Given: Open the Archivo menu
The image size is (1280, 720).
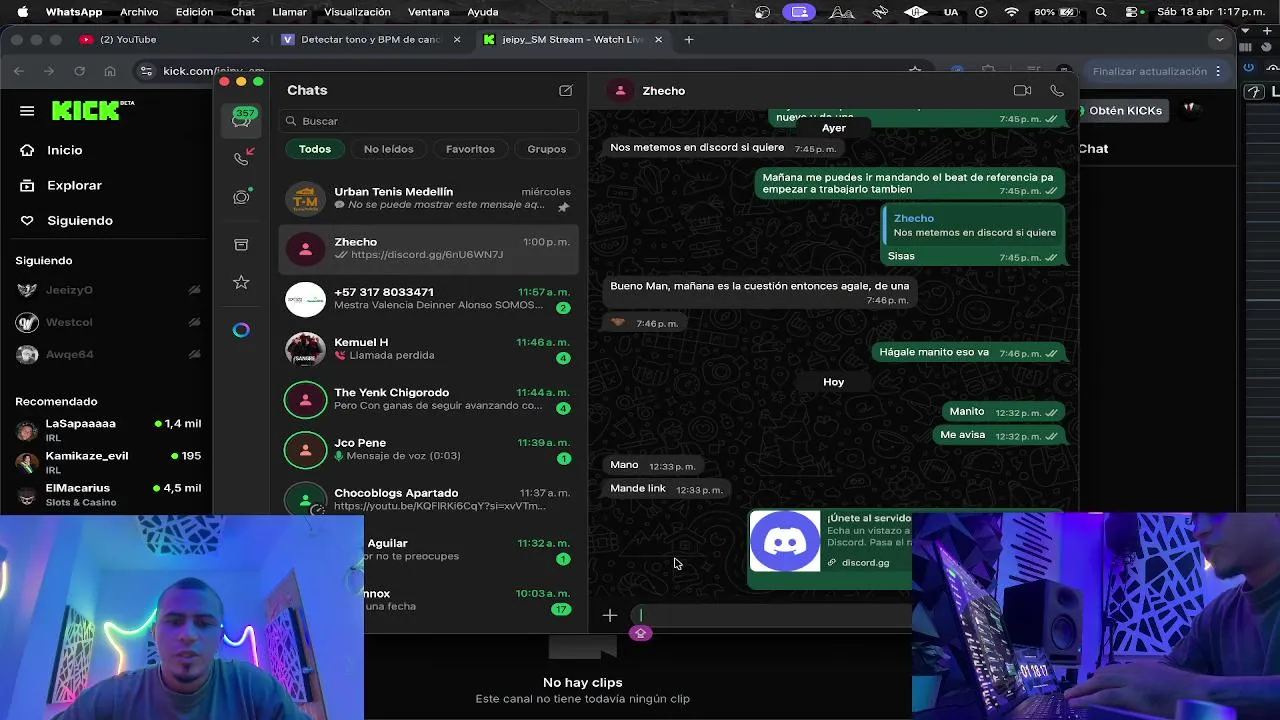Looking at the screenshot, I should click(x=139, y=12).
